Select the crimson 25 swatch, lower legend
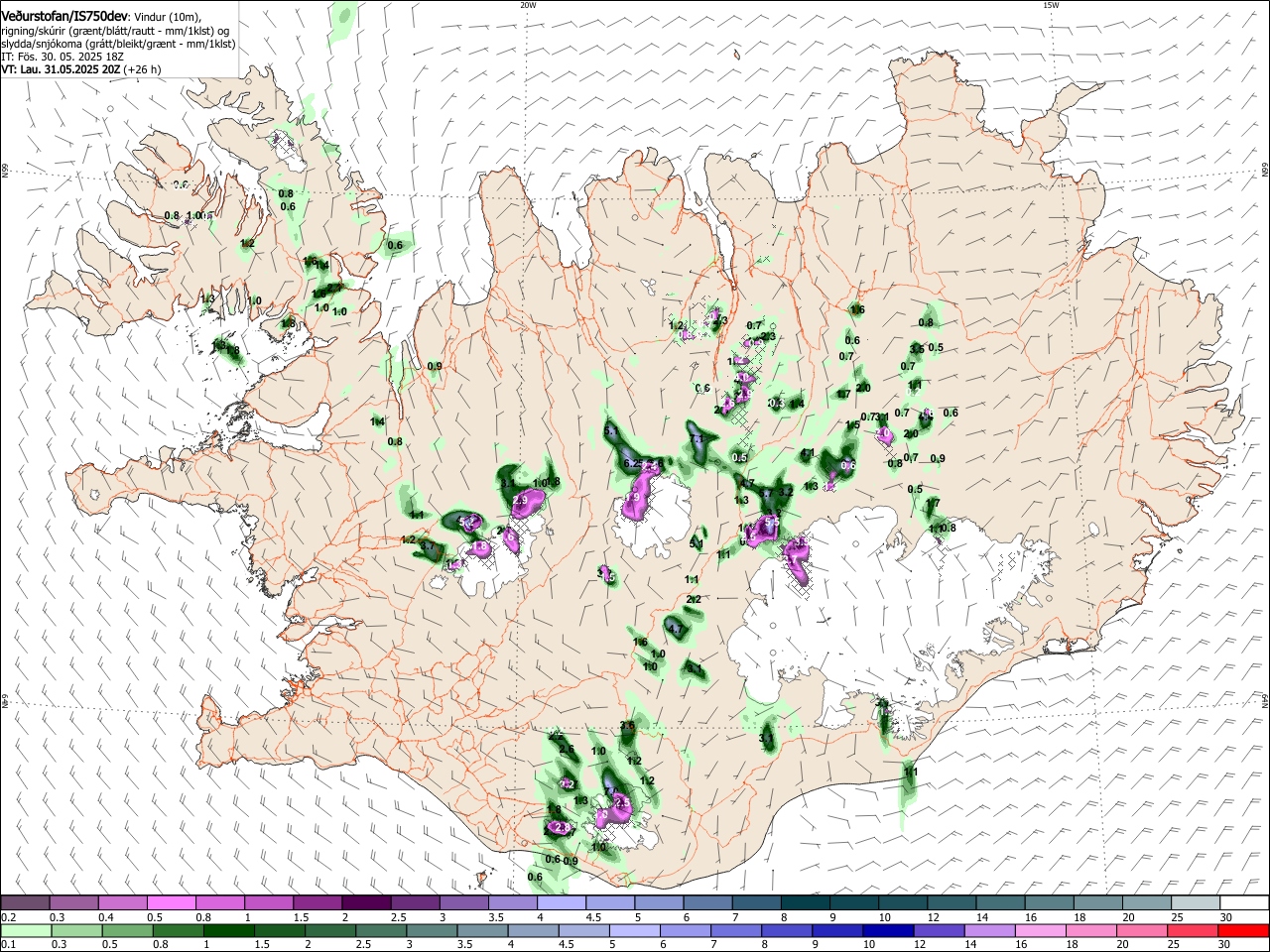Viewport: 1270px width, 952px height. [x=1194, y=930]
